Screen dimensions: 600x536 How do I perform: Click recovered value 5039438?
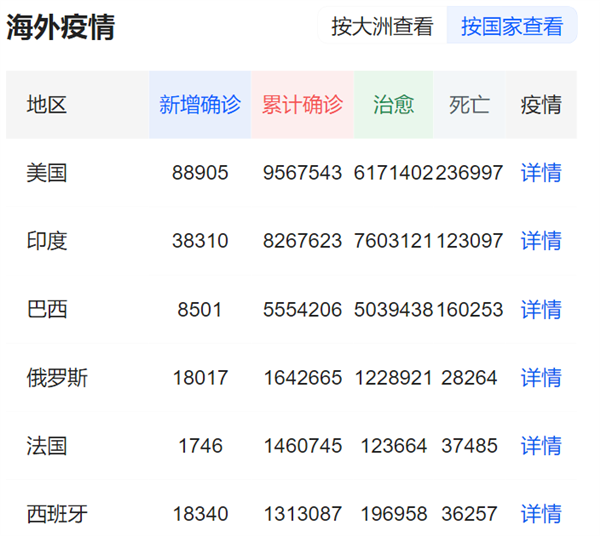(x=393, y=310)
